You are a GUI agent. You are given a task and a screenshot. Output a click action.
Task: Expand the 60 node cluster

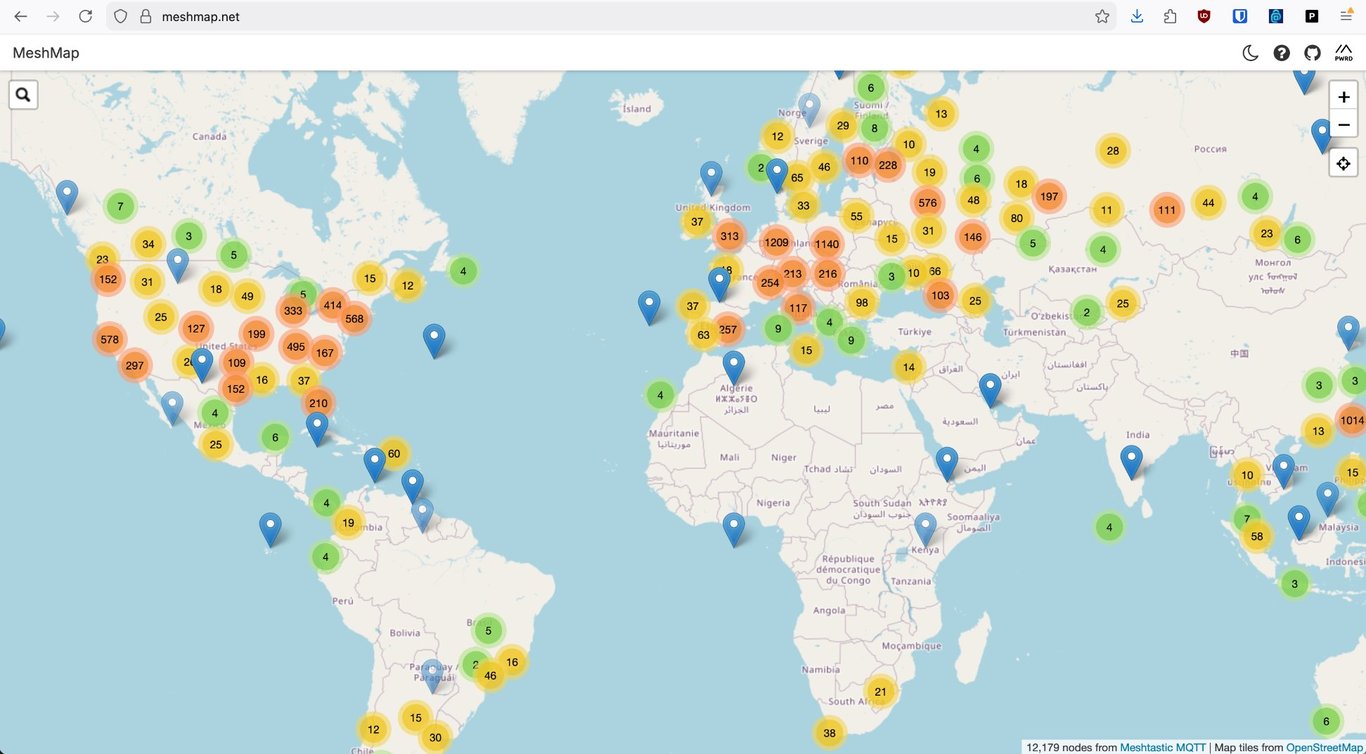(x=394, y=453)
